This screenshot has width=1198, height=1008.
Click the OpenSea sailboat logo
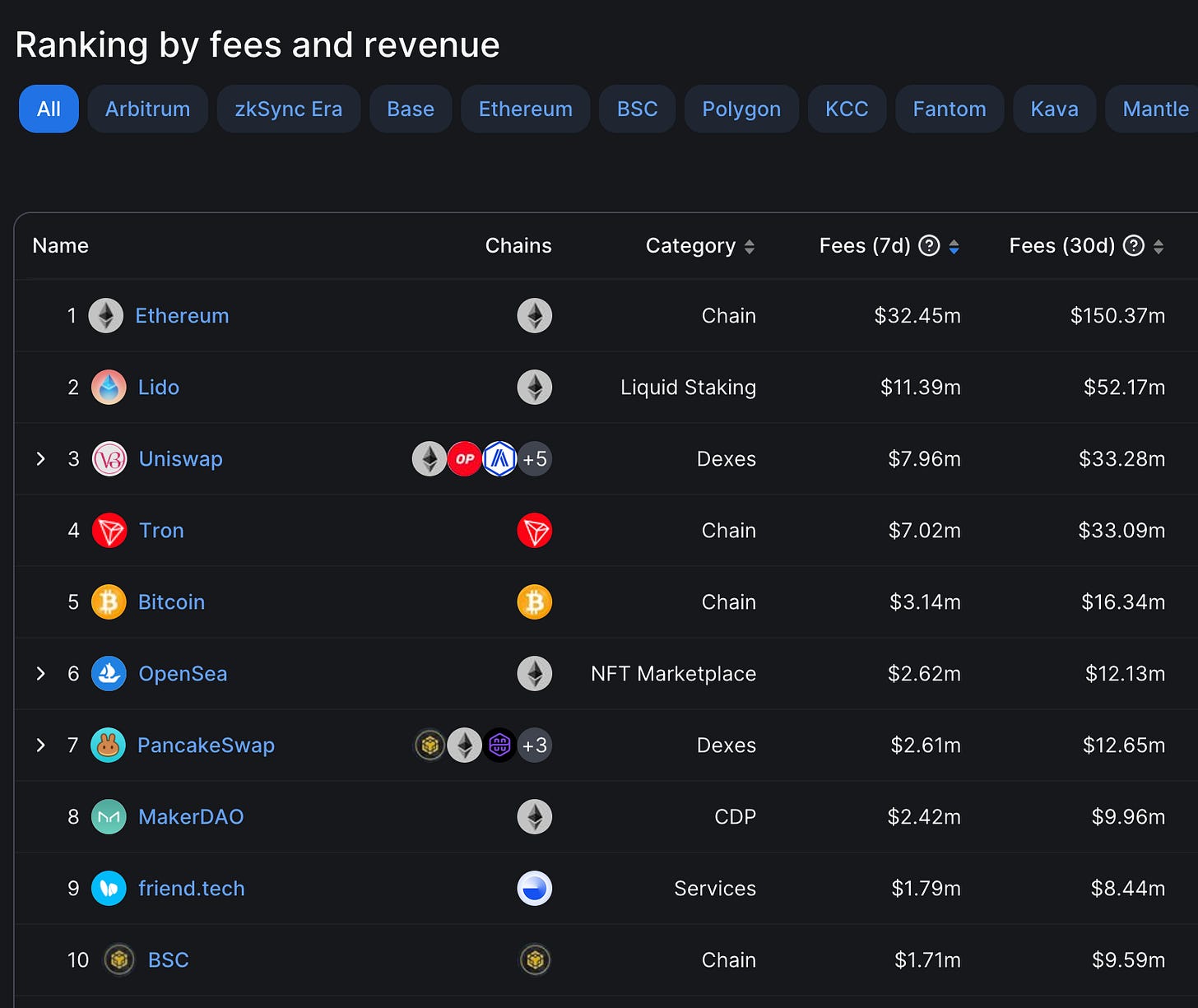click(109, 674)
